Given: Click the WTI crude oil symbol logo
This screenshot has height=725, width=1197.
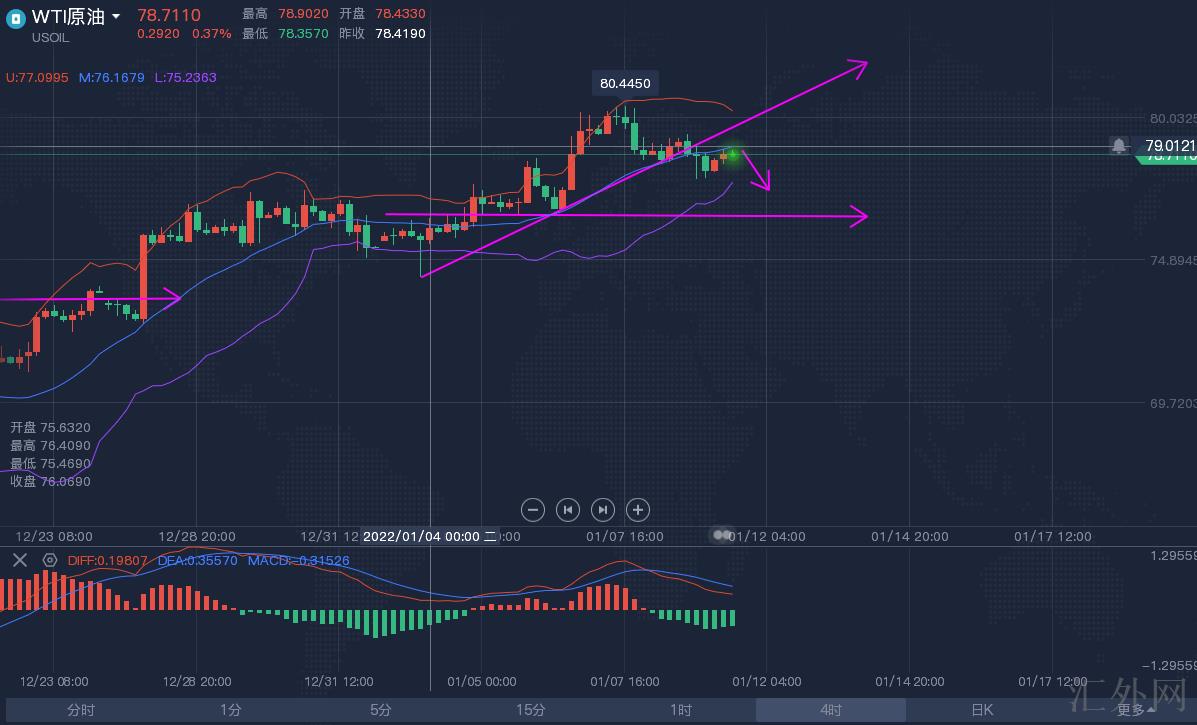Looking at the screenshot, I should pyautogui.click(x=16, y=18).
